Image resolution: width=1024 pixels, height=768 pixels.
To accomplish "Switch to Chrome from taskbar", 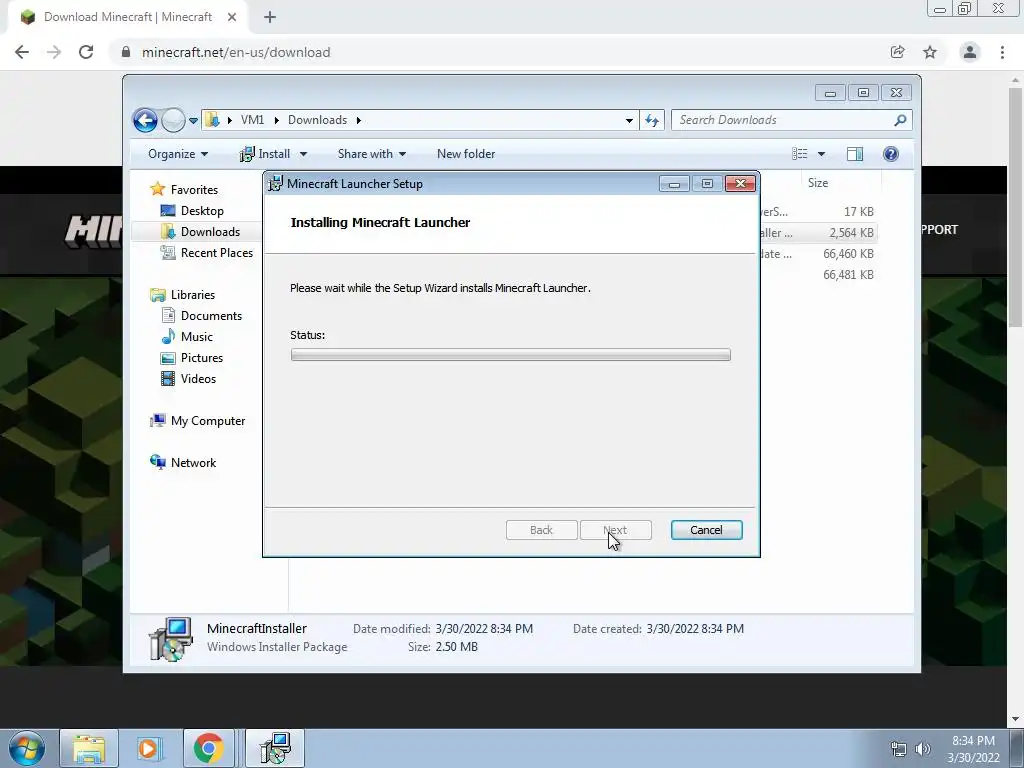I will click(x=208, y=748).
